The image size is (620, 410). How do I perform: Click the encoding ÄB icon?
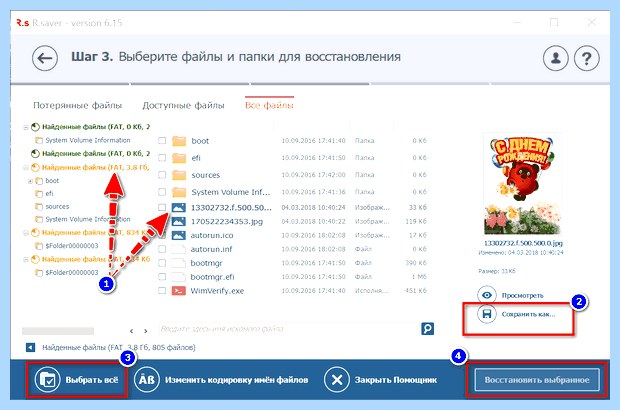pyautogui.click(x=147, y=380)
